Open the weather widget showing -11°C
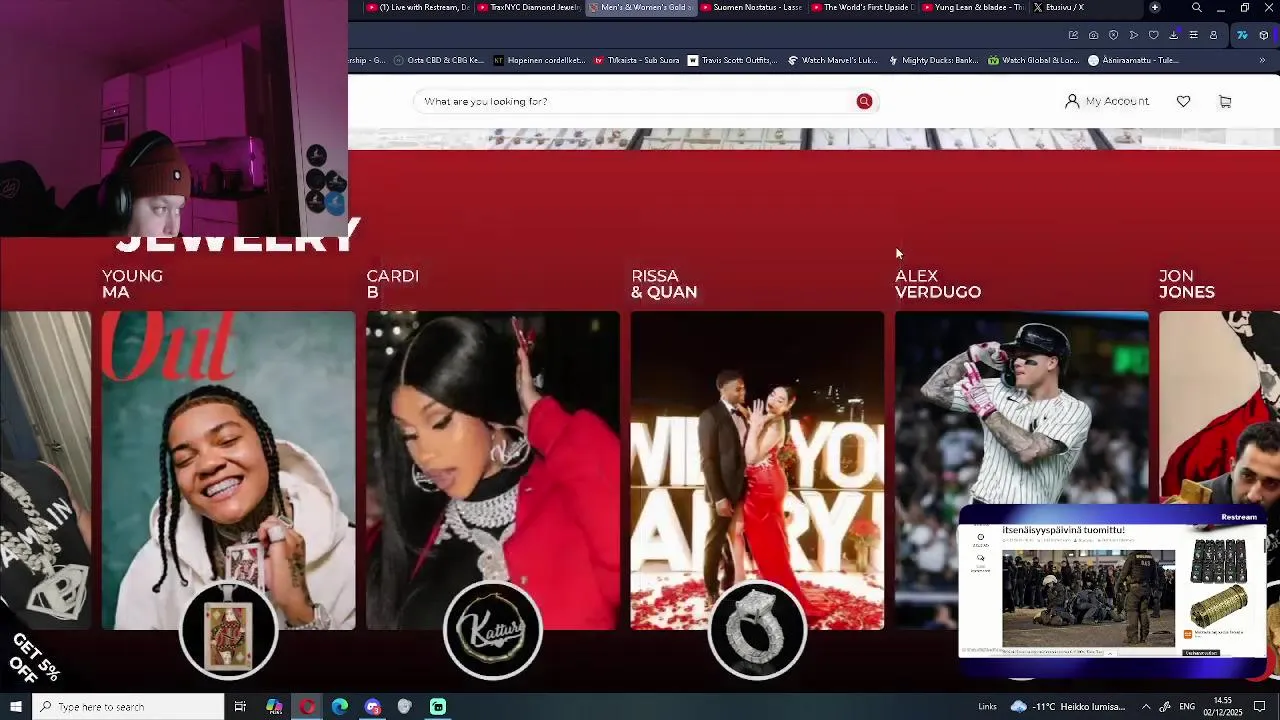The width and height of the screenshot is (1280, 720). pyautogui.click(x=1068, y=707)
